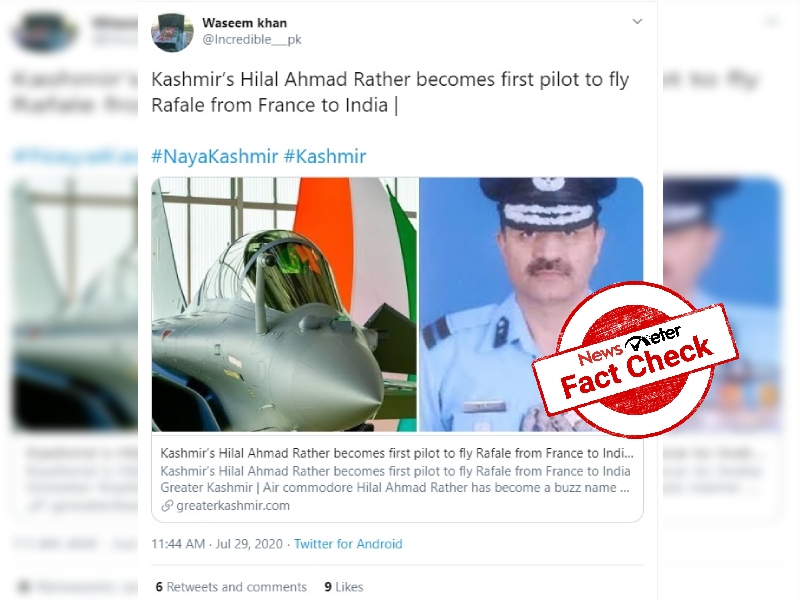800x600 pixels.
Task: Click the blurred avatar in the background
Action: coord(44,32)
